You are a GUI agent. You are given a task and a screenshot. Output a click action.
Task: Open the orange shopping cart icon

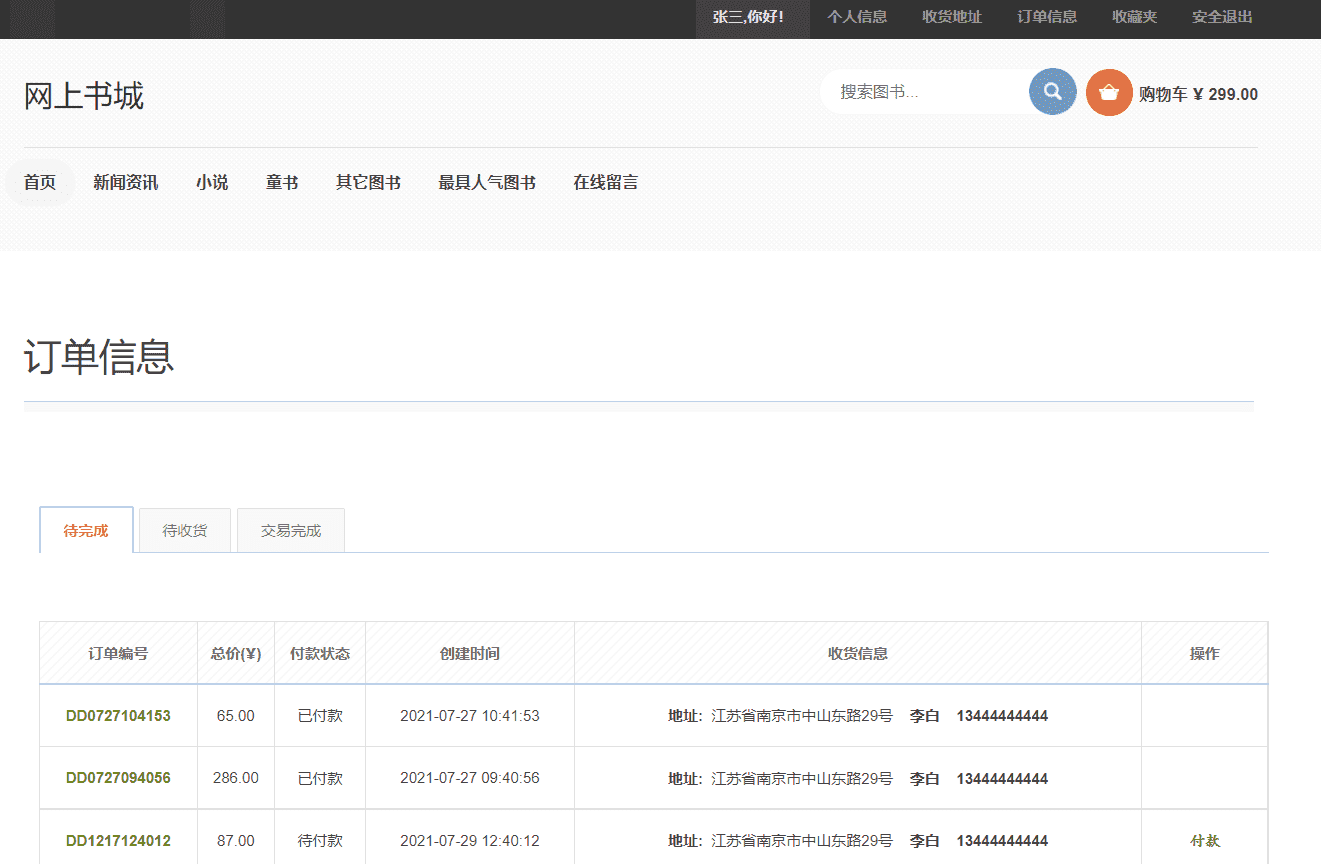coord(1109,92)
